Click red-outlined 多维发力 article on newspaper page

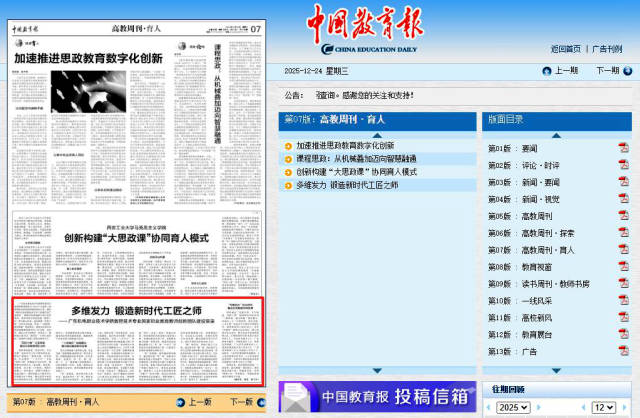pyautogui.click(x=135, y=340)
